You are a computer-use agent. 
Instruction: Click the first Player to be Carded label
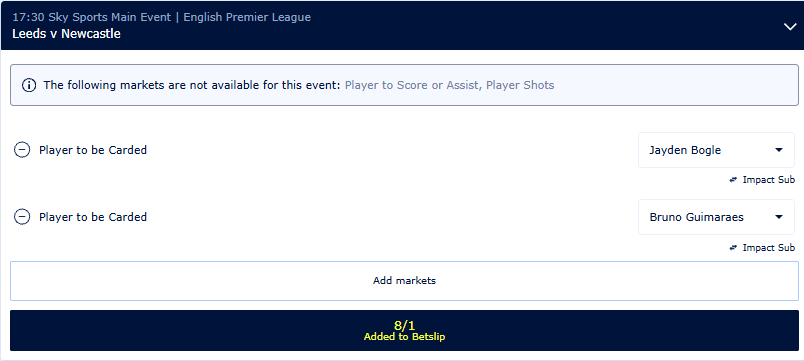[93, 150]
